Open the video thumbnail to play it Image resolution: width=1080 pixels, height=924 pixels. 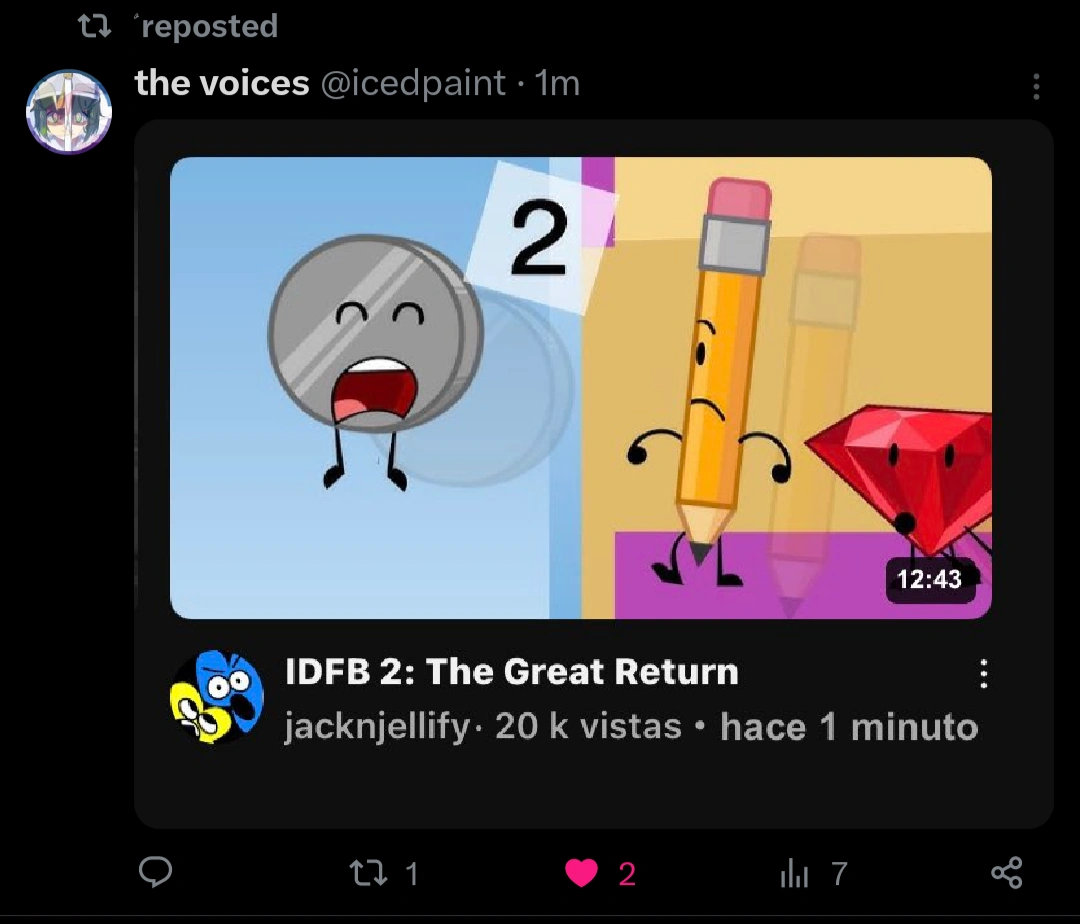pyautogui.click(x=580, y=387)
